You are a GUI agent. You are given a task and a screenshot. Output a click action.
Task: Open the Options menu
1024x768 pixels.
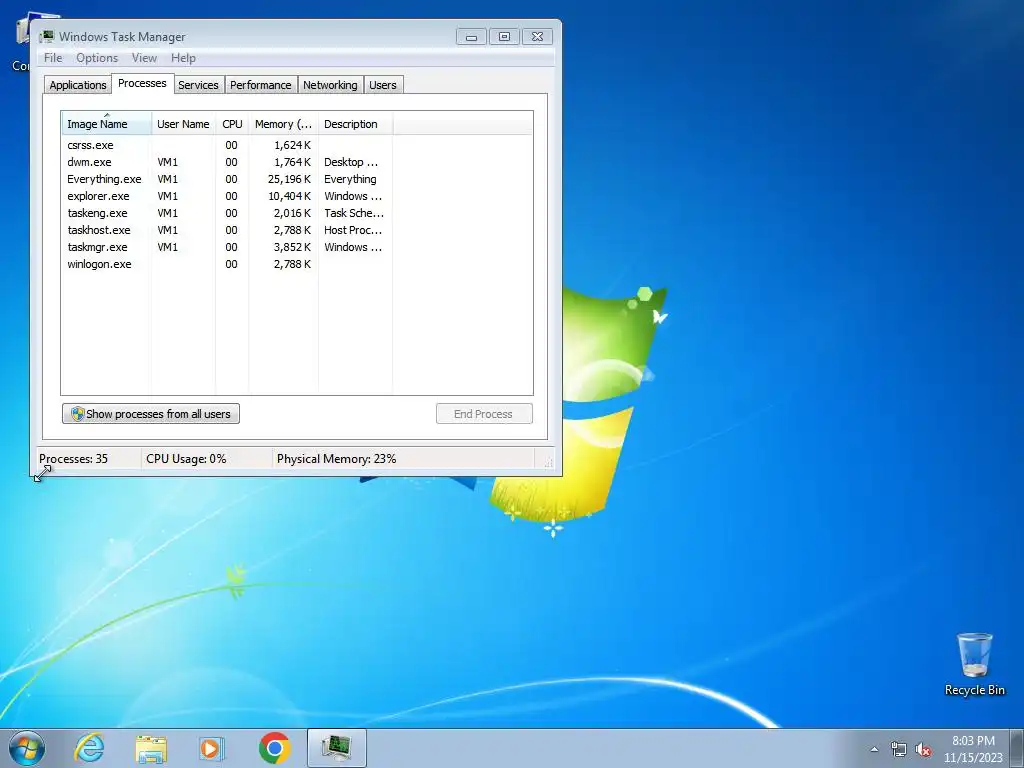click(x=97, y=58)
